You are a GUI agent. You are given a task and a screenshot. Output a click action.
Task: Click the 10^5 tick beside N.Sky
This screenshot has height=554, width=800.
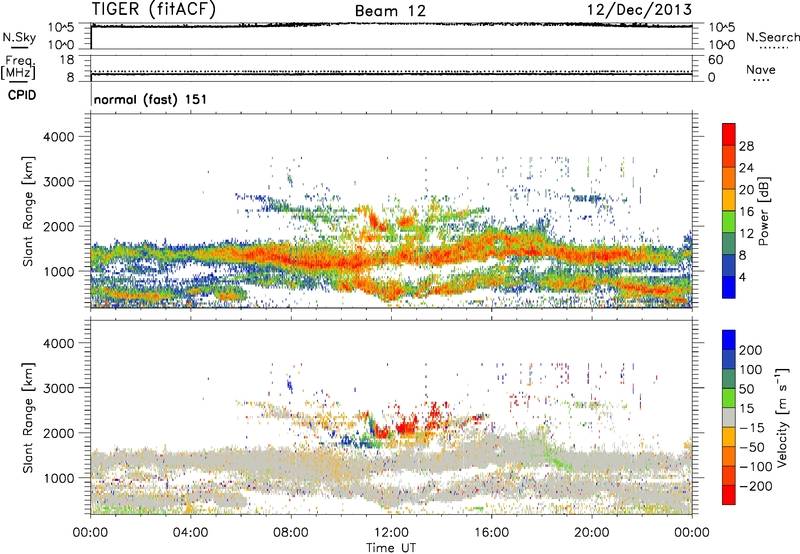click(x=61, y=27)
